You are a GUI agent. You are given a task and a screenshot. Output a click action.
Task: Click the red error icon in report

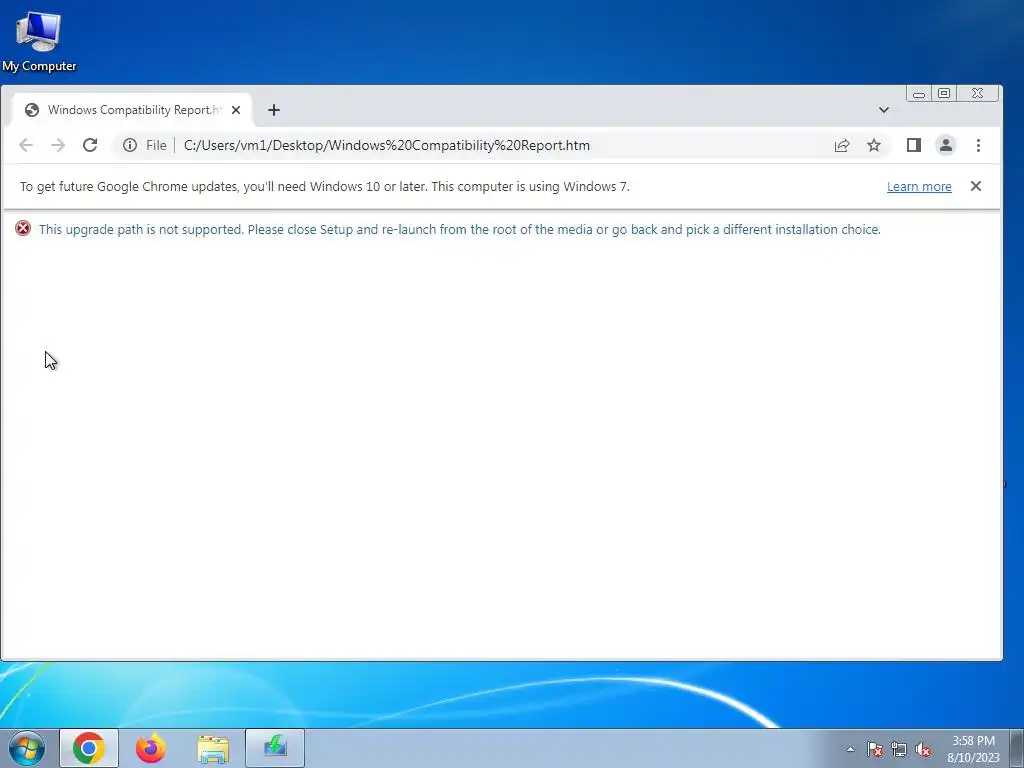tap(23, 229)
